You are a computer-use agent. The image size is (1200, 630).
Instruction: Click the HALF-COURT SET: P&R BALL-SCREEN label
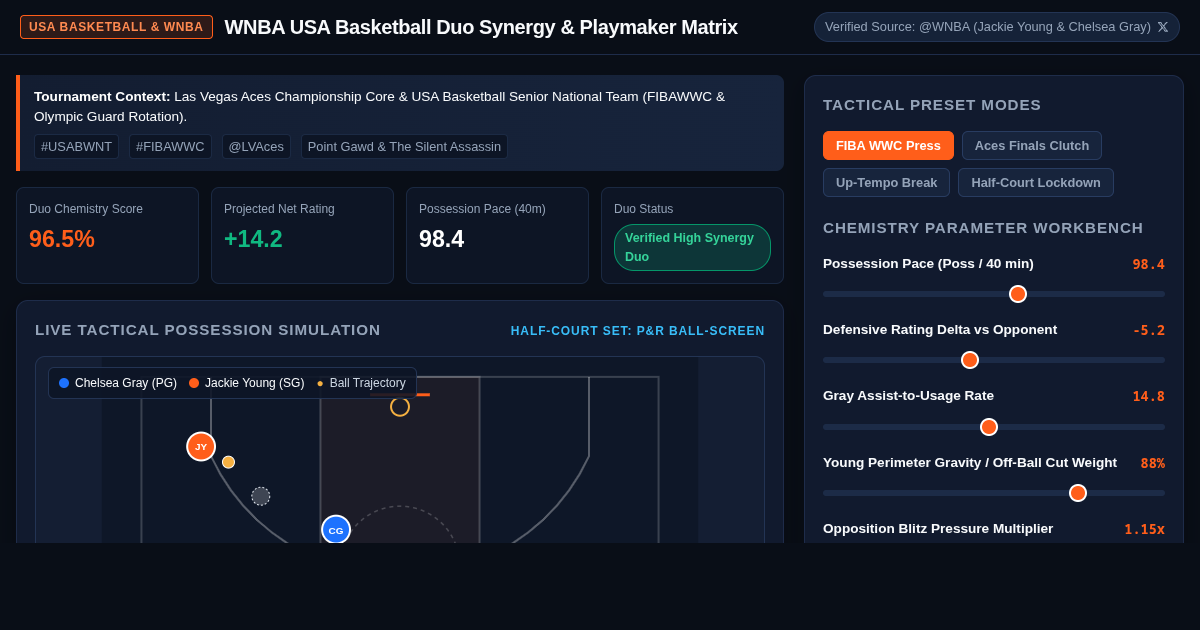click(x=638, y=331)
